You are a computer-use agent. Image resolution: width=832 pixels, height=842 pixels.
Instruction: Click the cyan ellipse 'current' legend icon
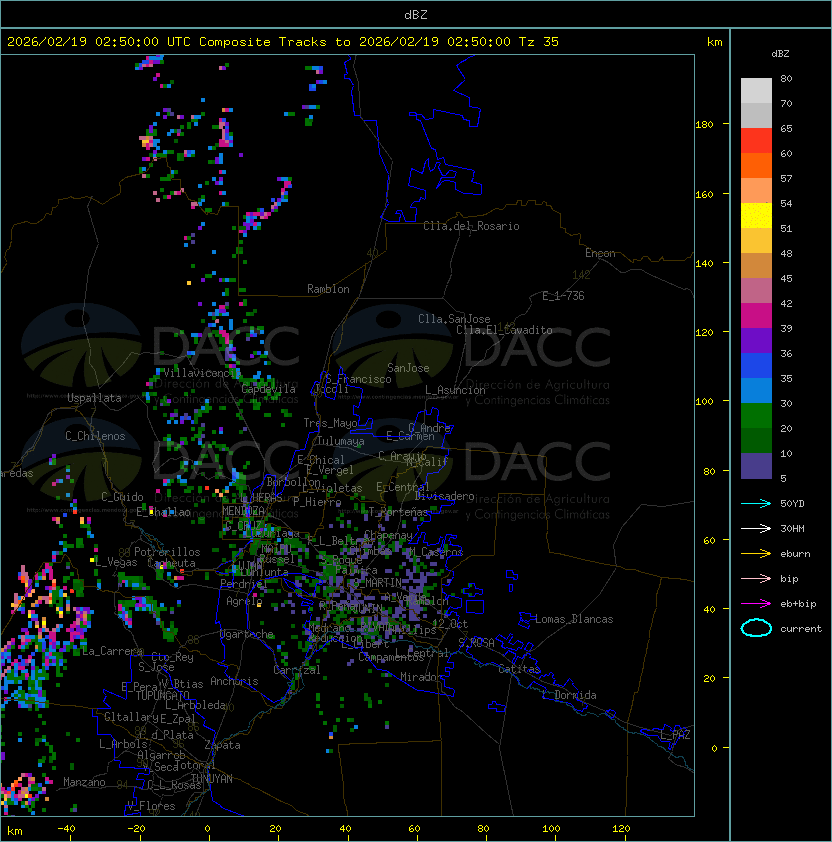coord(756,628)
